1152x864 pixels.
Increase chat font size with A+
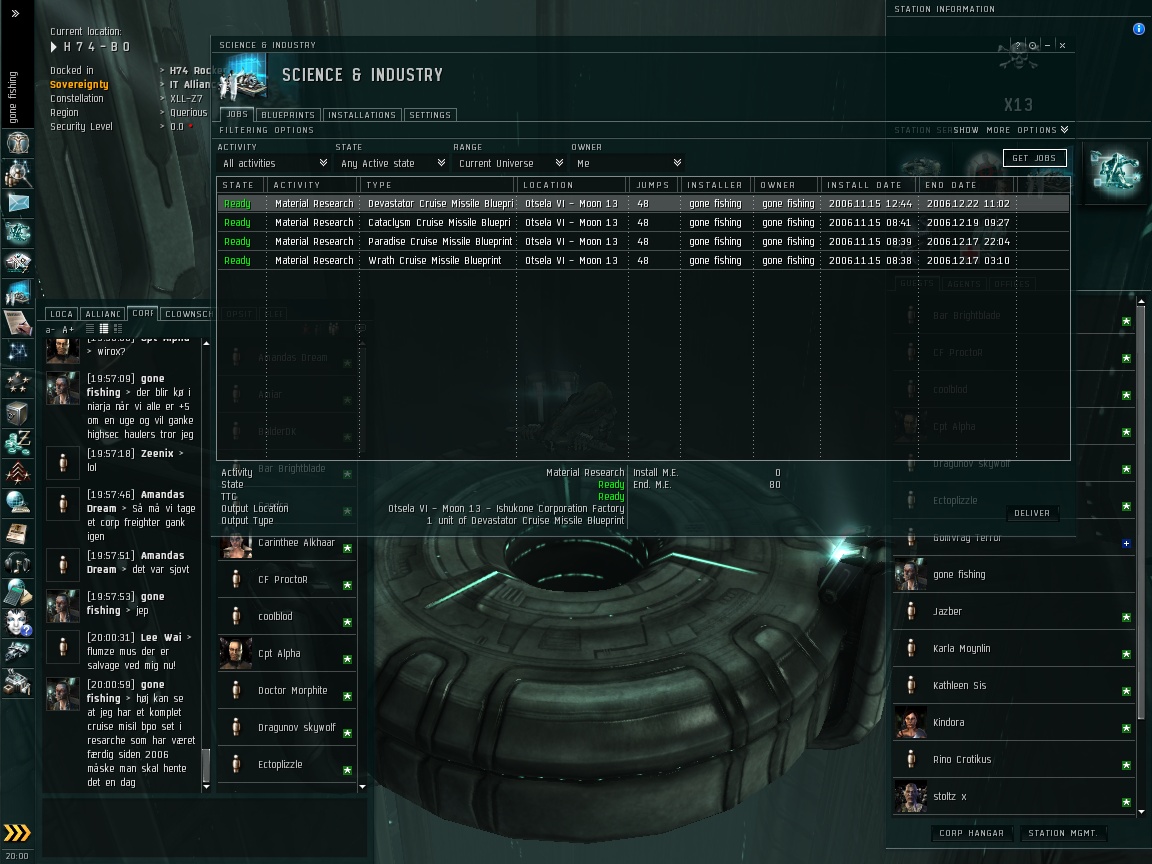(x=68, y=330)
